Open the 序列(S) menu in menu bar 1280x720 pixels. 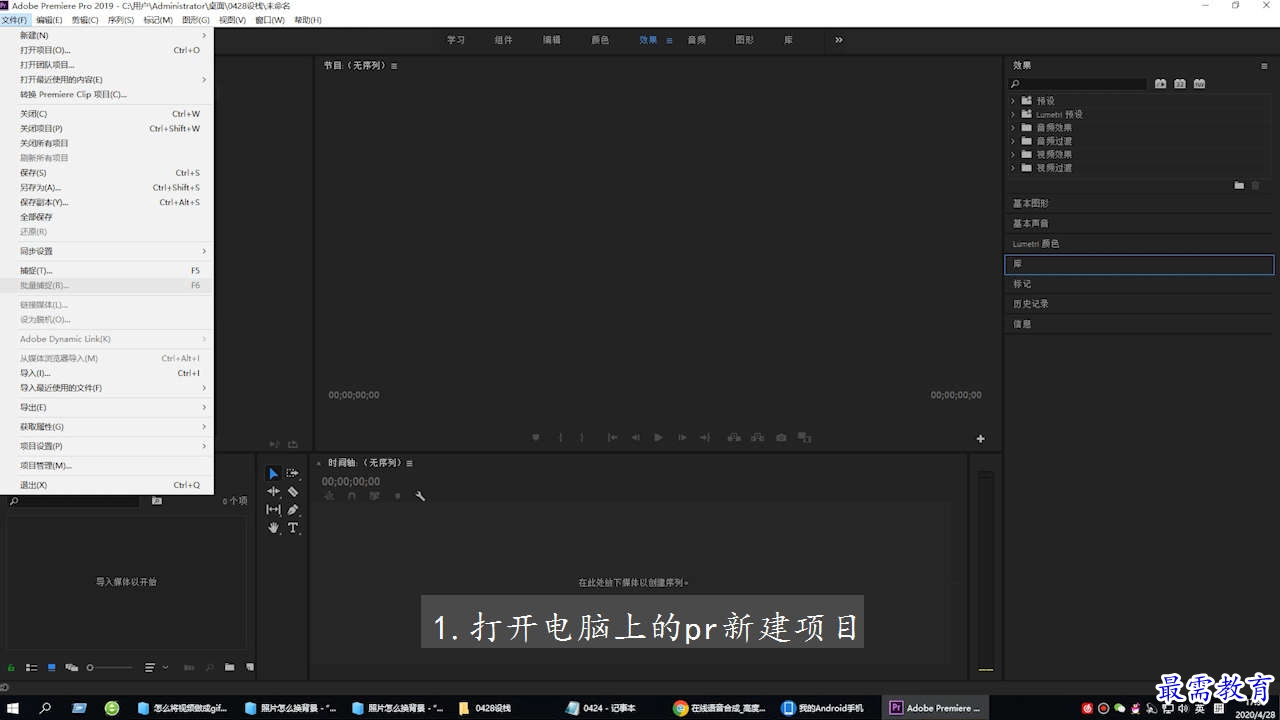pyautogui.click(x=121, y=20)
